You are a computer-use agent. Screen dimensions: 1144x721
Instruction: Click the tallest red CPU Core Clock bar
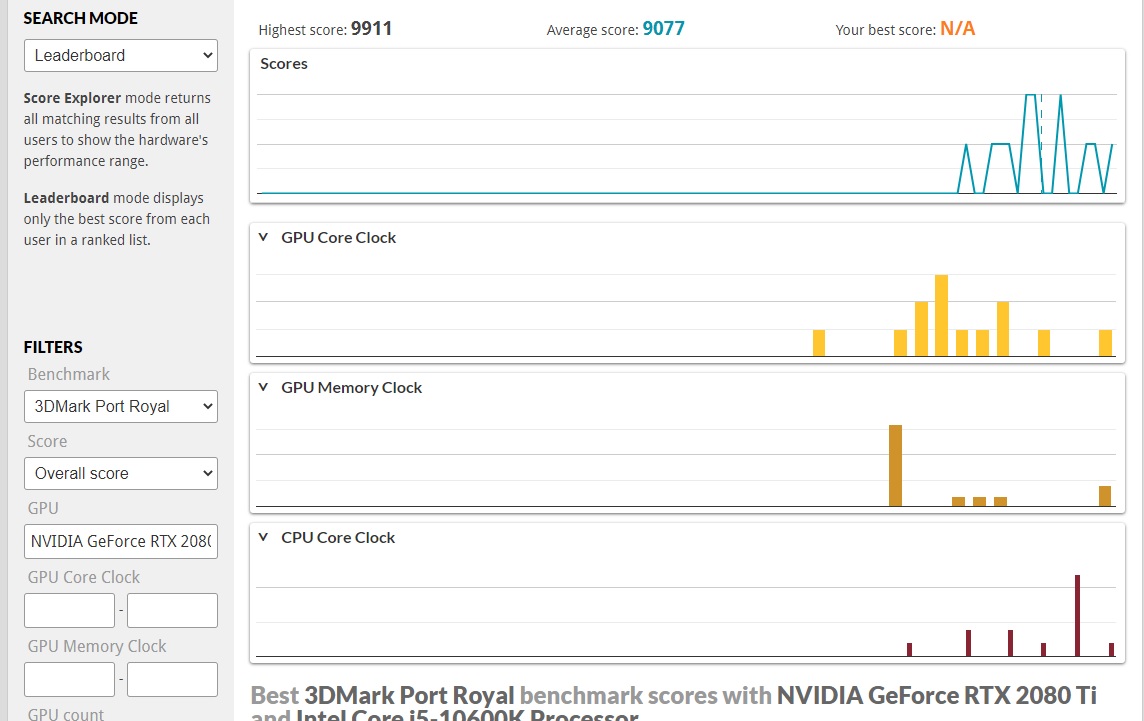[1077, 616]
